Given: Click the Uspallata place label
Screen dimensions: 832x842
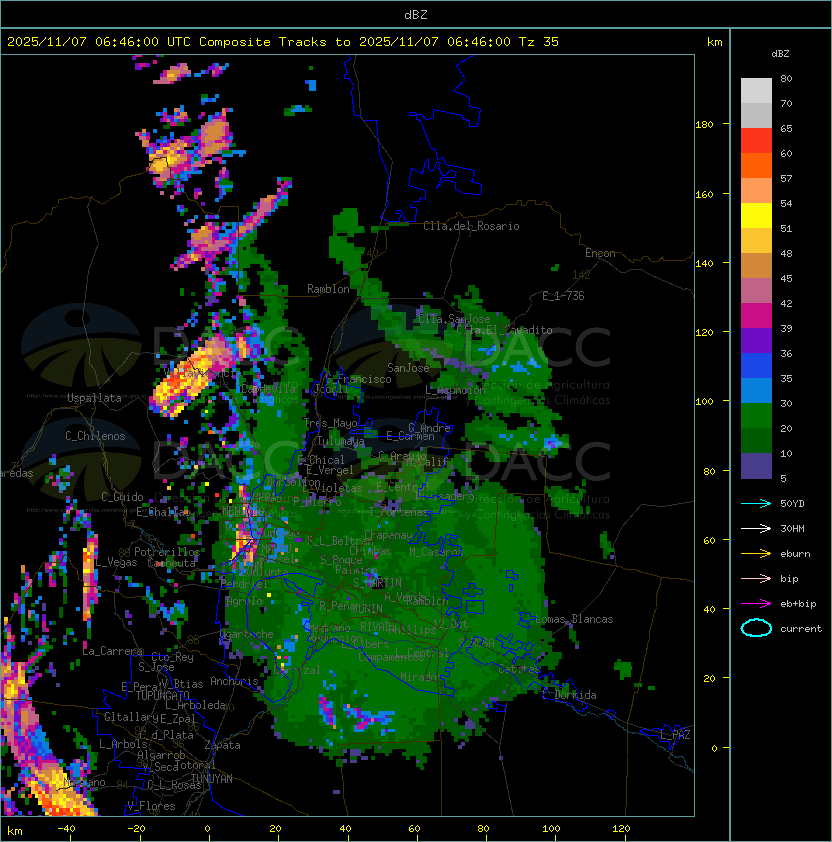Looking at the screenshot, I should [94, 398].
